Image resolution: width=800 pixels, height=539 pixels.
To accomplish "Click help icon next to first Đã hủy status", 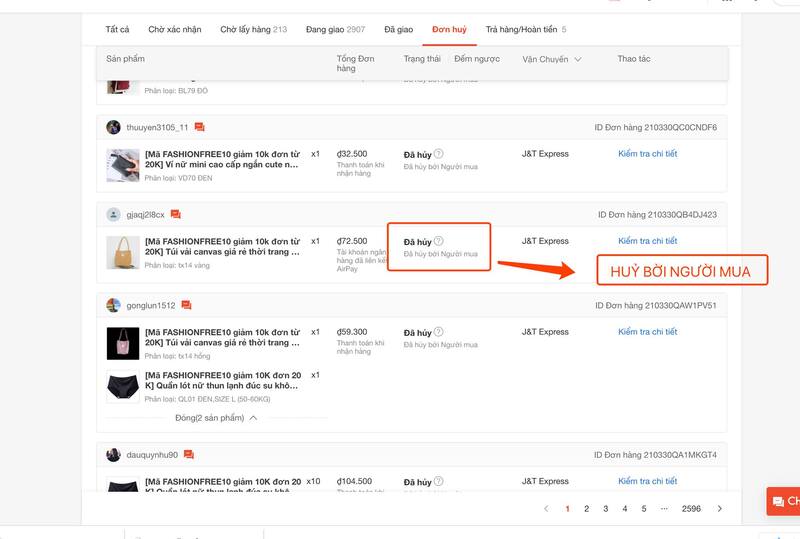I will [439, 154].
